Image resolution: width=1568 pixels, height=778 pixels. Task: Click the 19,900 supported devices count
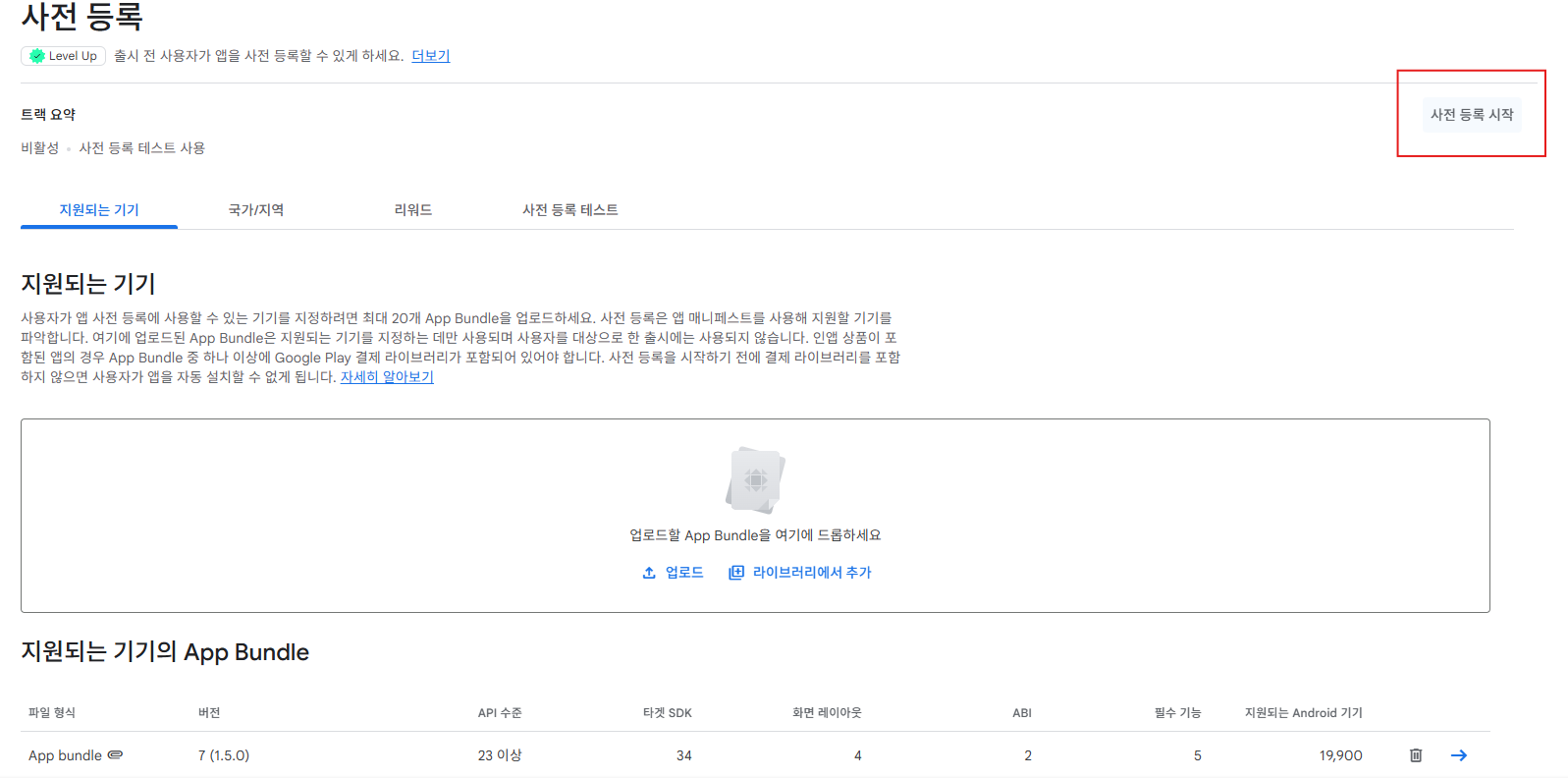1340,755
